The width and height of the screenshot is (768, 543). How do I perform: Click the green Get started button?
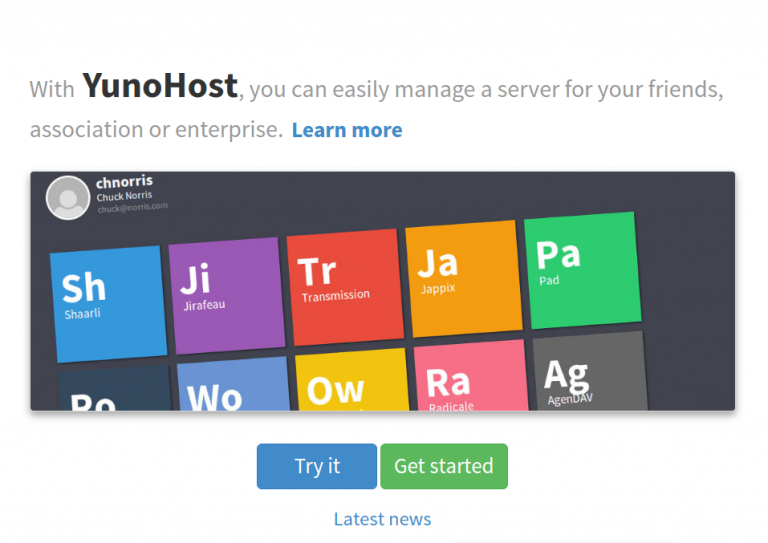(x=444, y=466)
